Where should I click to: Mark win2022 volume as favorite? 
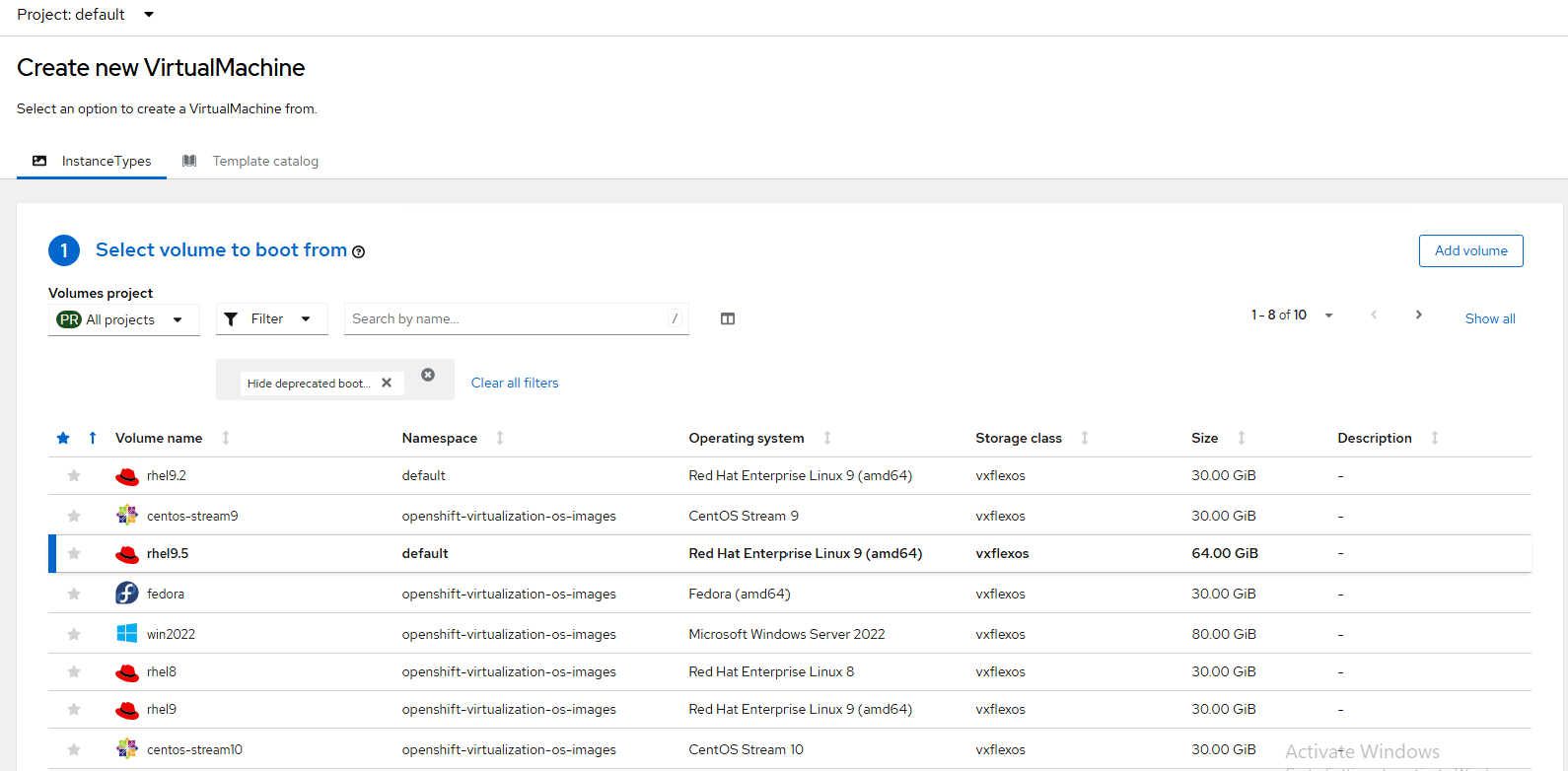[x=74, y=634]
